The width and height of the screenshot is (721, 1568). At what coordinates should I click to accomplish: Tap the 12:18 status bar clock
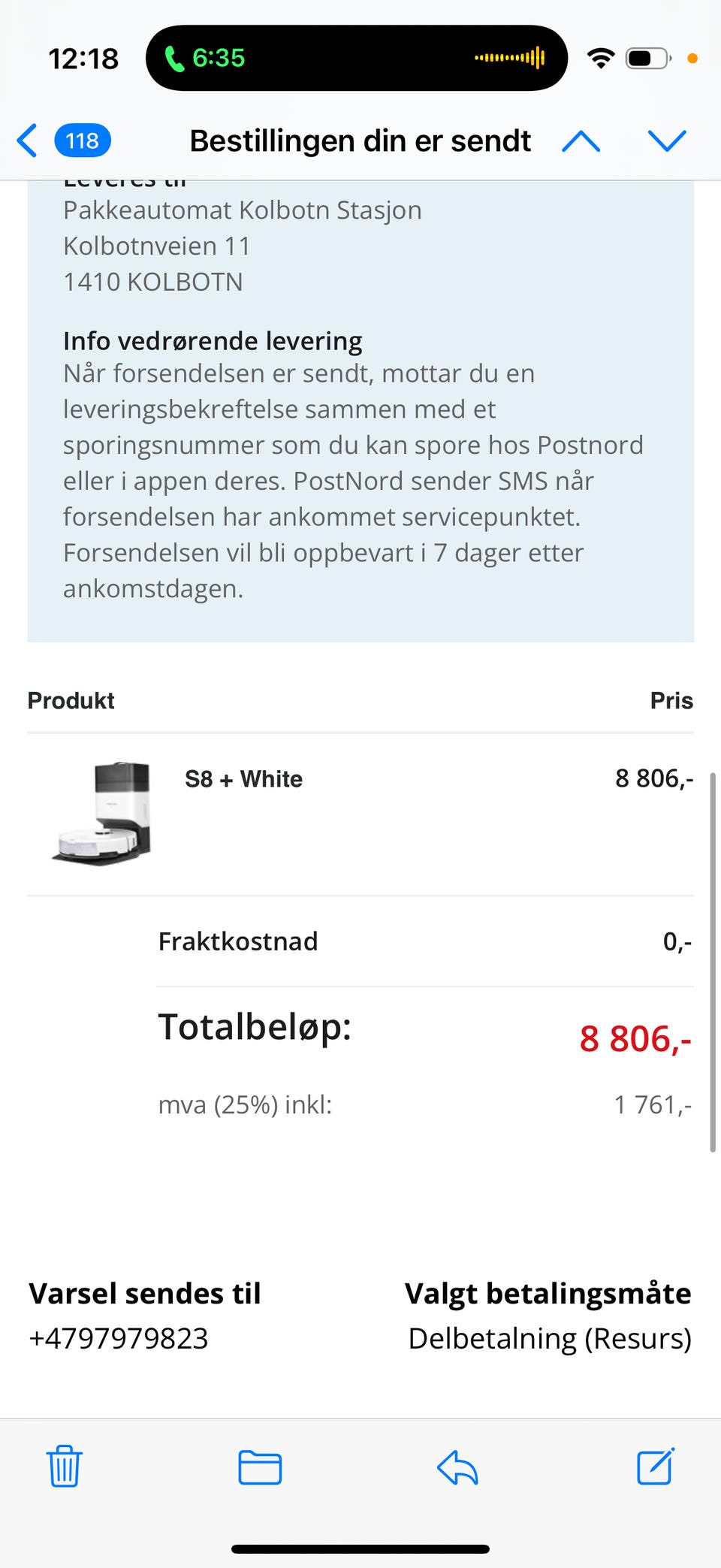(x=83, y=59)
